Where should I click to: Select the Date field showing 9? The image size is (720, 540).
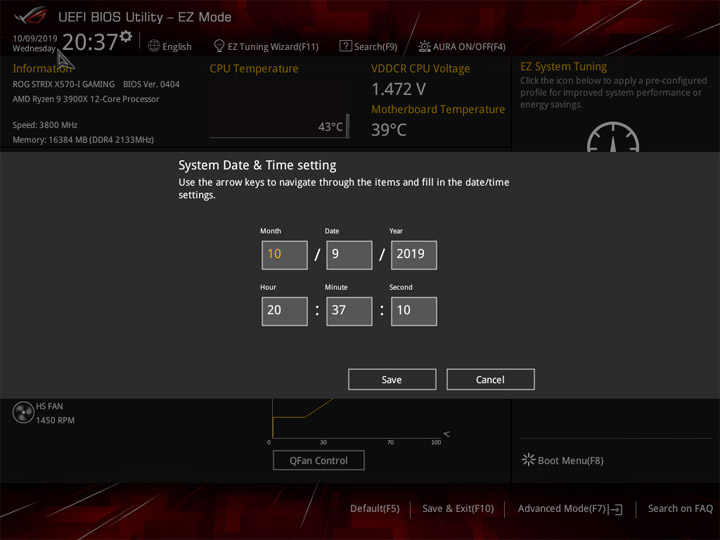click(349, 255)
